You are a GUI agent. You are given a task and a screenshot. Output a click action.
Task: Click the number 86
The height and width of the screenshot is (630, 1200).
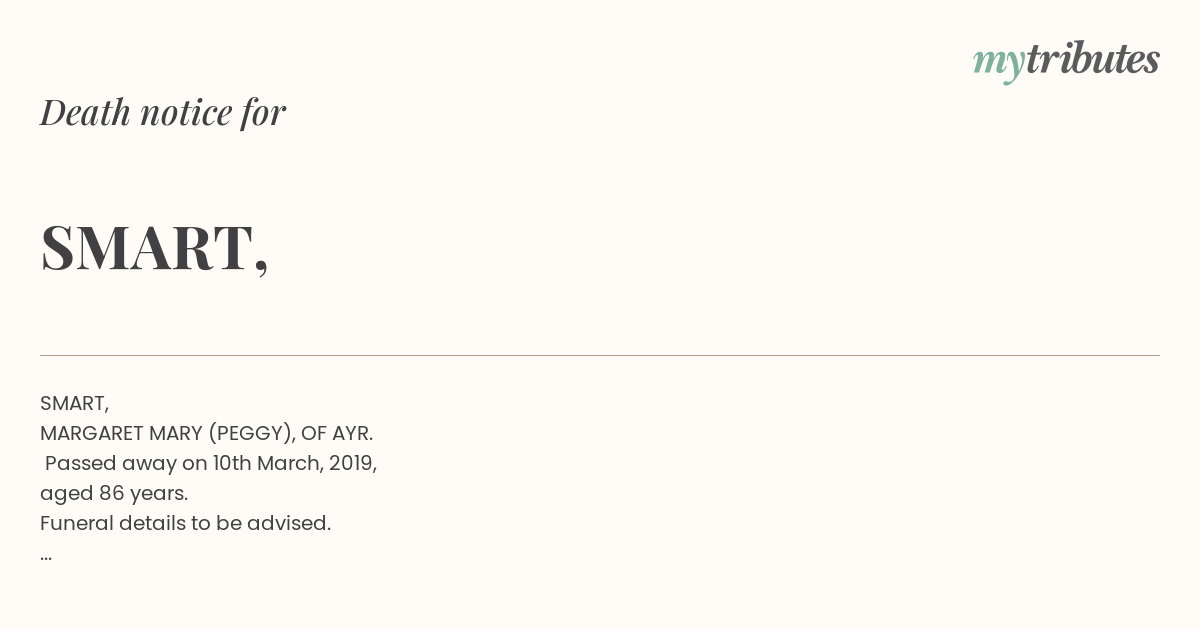click(111, 494)
